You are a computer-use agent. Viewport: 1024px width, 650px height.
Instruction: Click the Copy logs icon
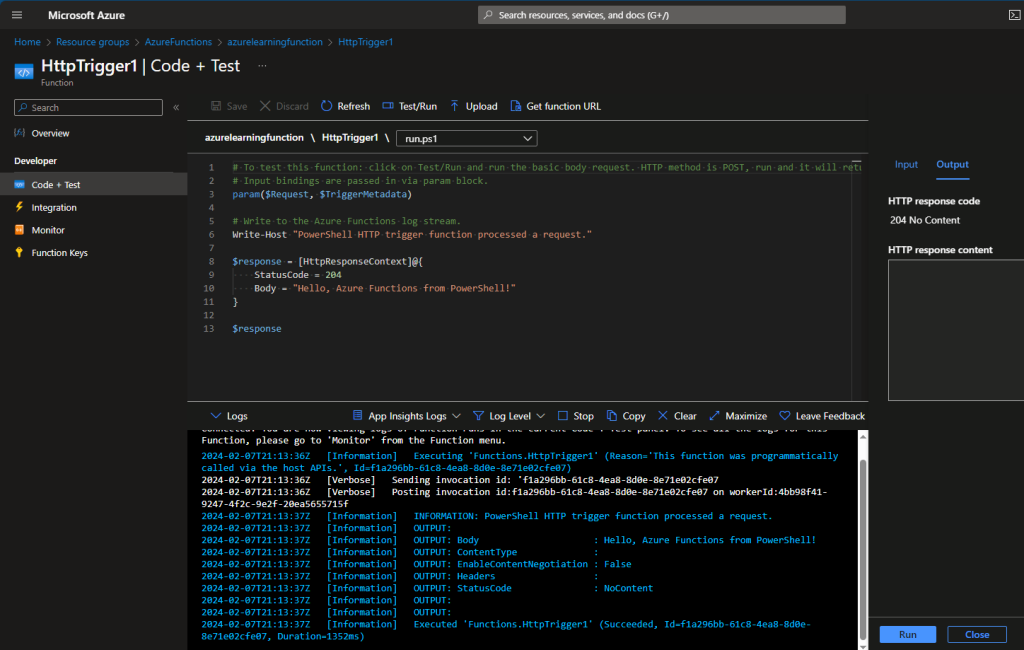coord(611,415)
